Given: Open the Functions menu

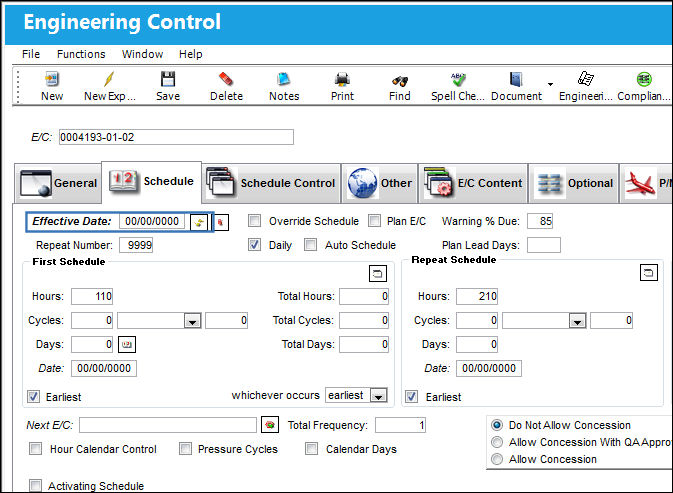Looking at the screenshot, I should tap(81, 54).
